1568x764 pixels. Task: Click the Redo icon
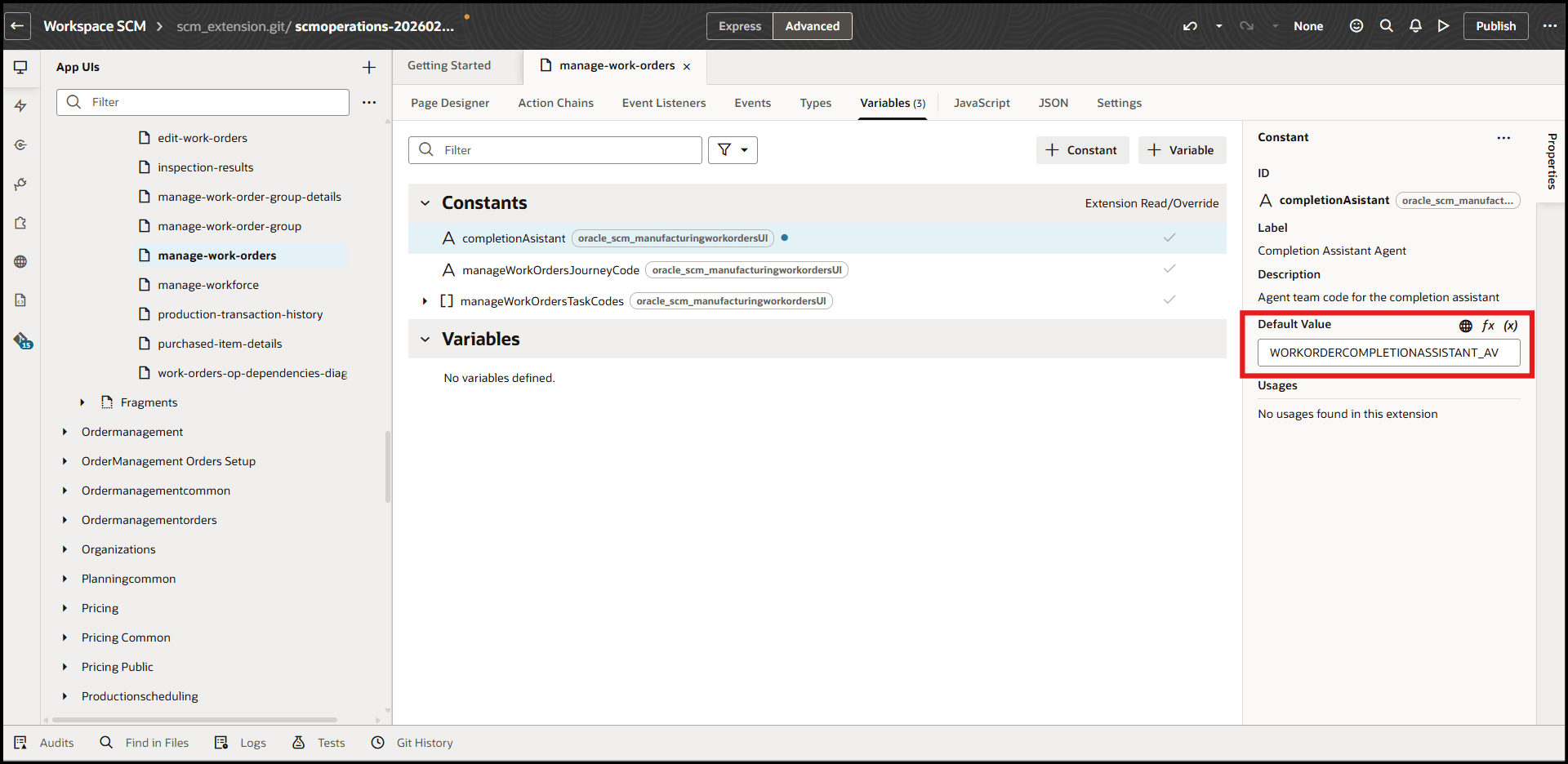[1246, 26]
